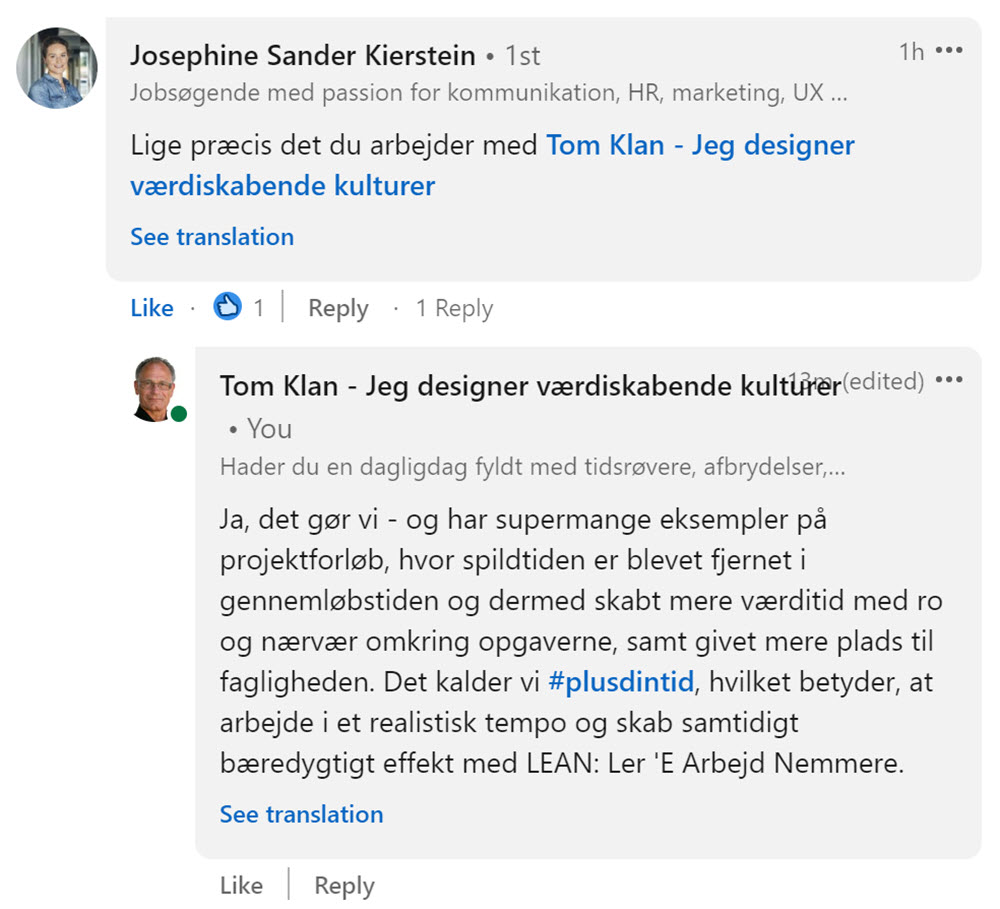Click See translation under Josephine's comment
The height and width of the screenshot is (909, 1000).
click(x=212, y=236)
